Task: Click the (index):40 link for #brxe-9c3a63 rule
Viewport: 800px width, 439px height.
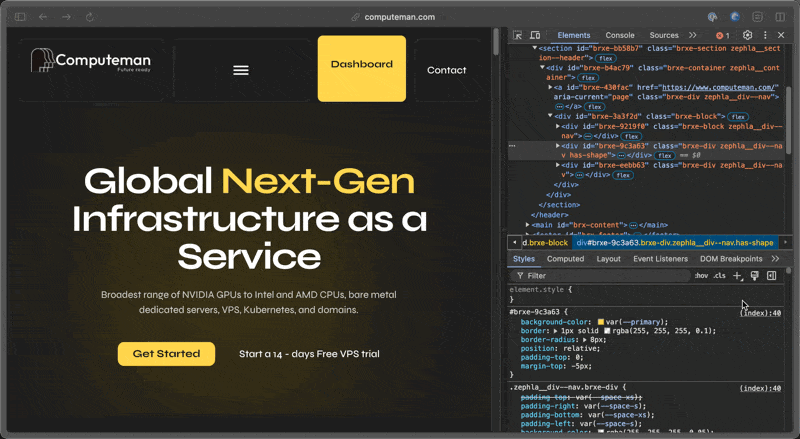Action: pyautogui.click(x=760, y=313)
